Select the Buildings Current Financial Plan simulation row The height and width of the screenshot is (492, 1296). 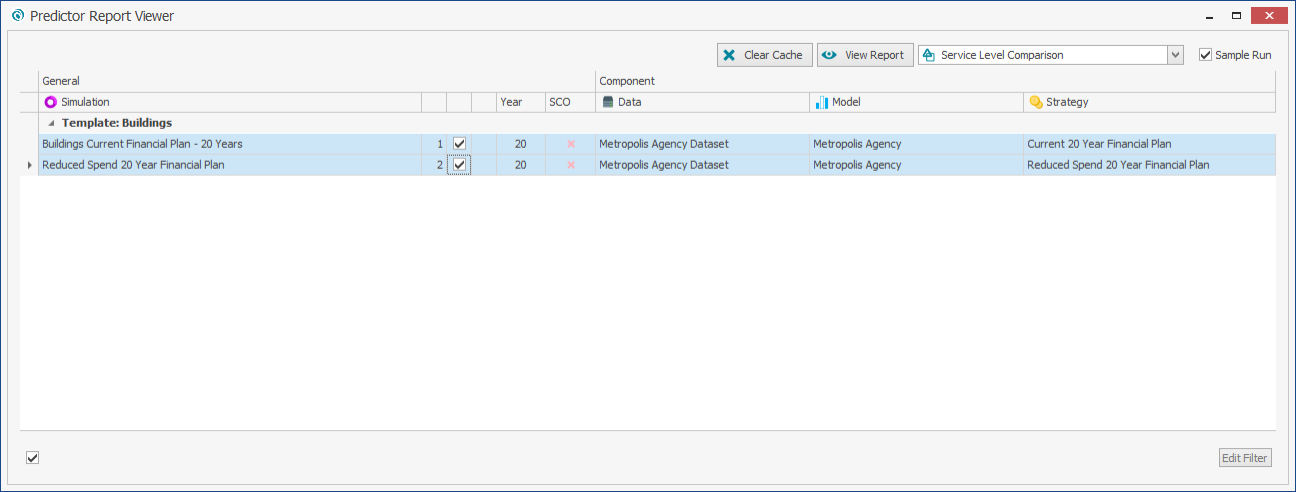coord(142,144)
